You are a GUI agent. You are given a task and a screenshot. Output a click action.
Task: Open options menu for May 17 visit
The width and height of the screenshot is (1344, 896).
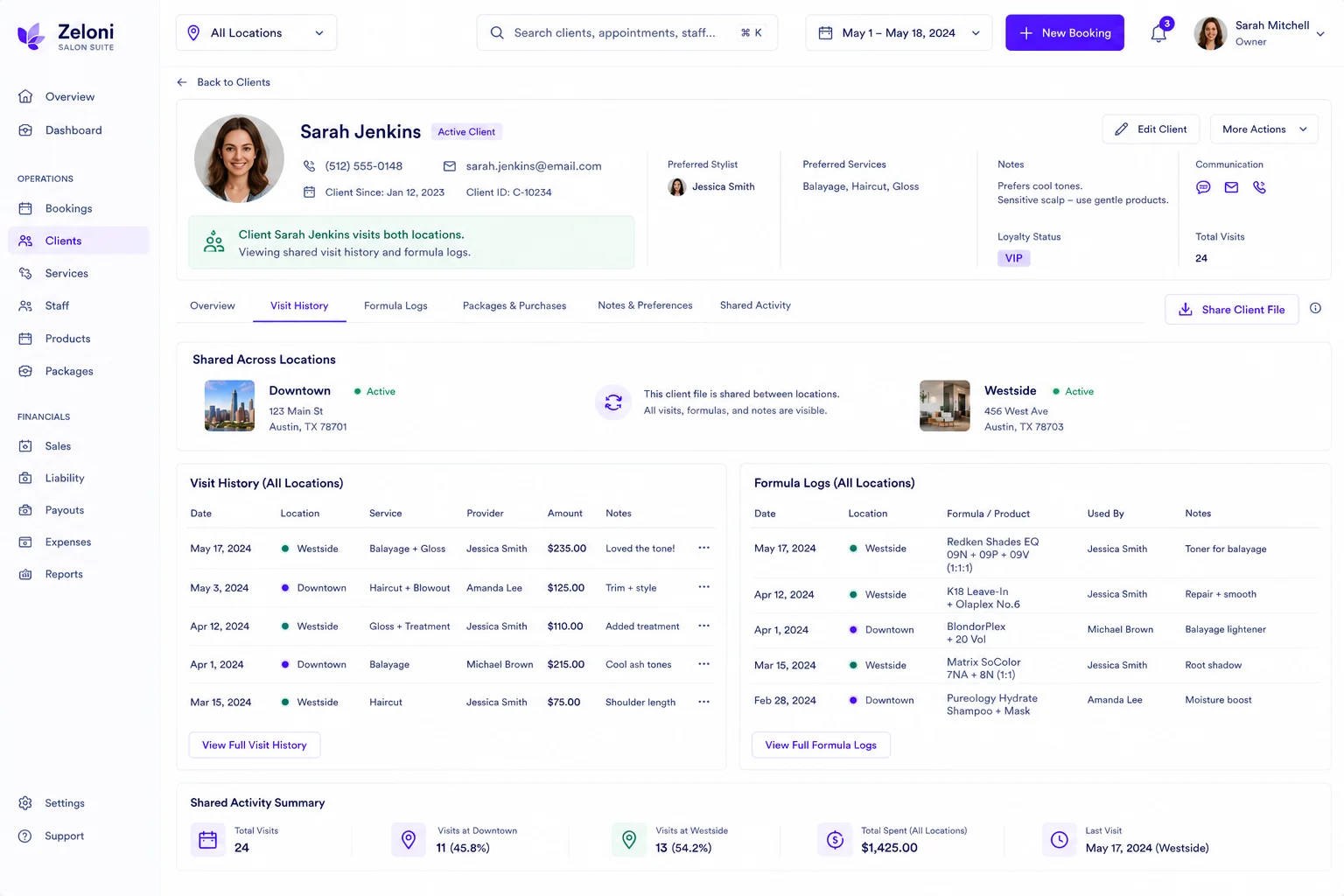pyautogui.click(x=703, y=548)
